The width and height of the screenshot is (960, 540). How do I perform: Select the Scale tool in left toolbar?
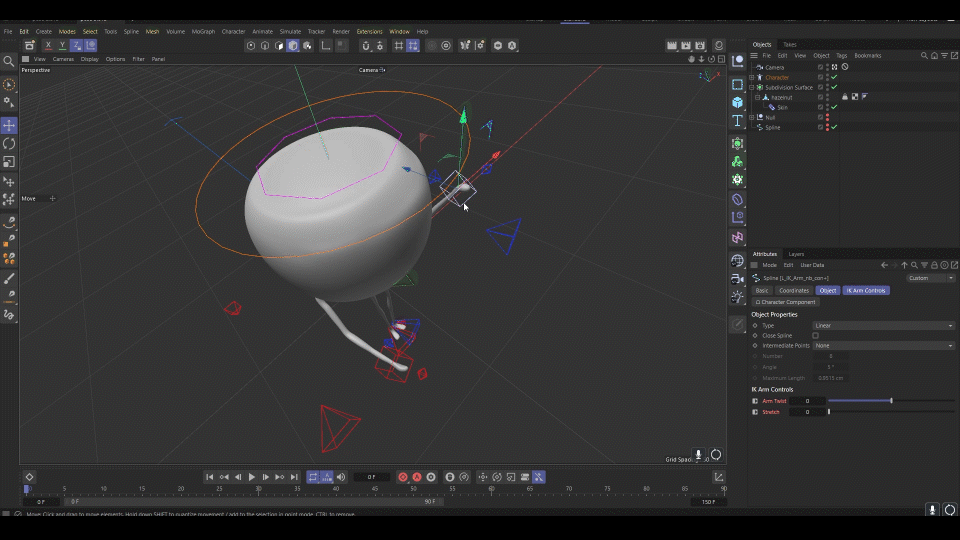pyautogui.click(x=9, y=162)
